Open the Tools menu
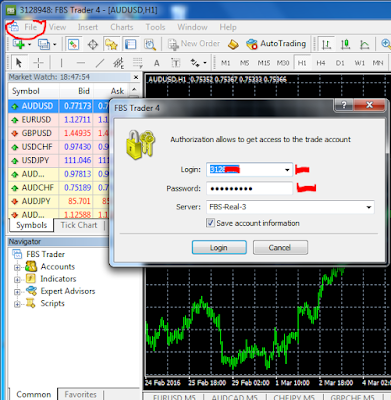391x400 pixels. click(155, 27)
